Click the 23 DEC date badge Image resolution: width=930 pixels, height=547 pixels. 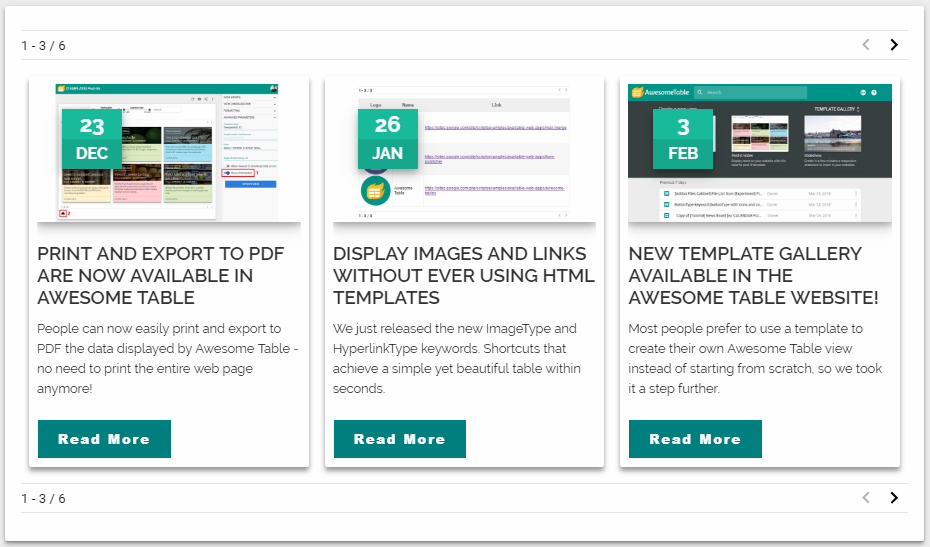(x=92, y=139)
